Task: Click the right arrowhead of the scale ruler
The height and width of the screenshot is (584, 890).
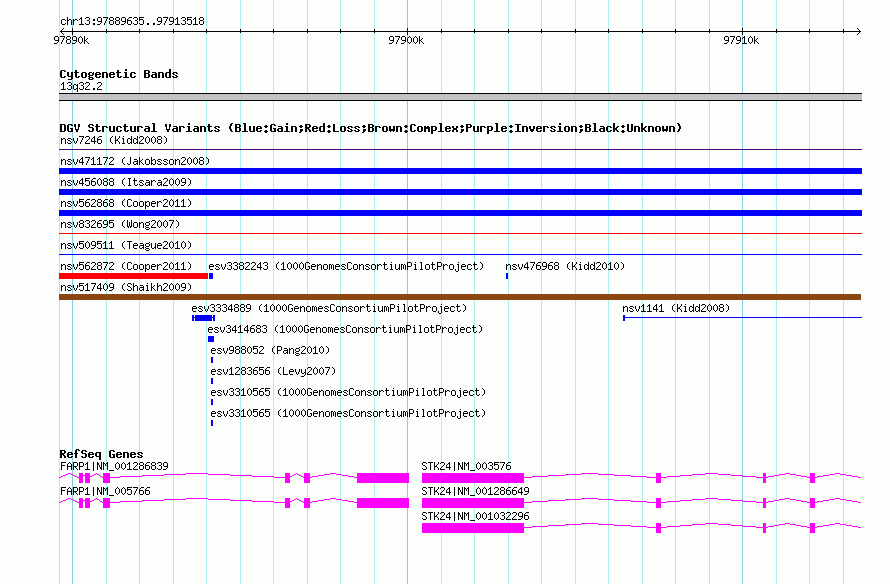Action: (858, 31)
